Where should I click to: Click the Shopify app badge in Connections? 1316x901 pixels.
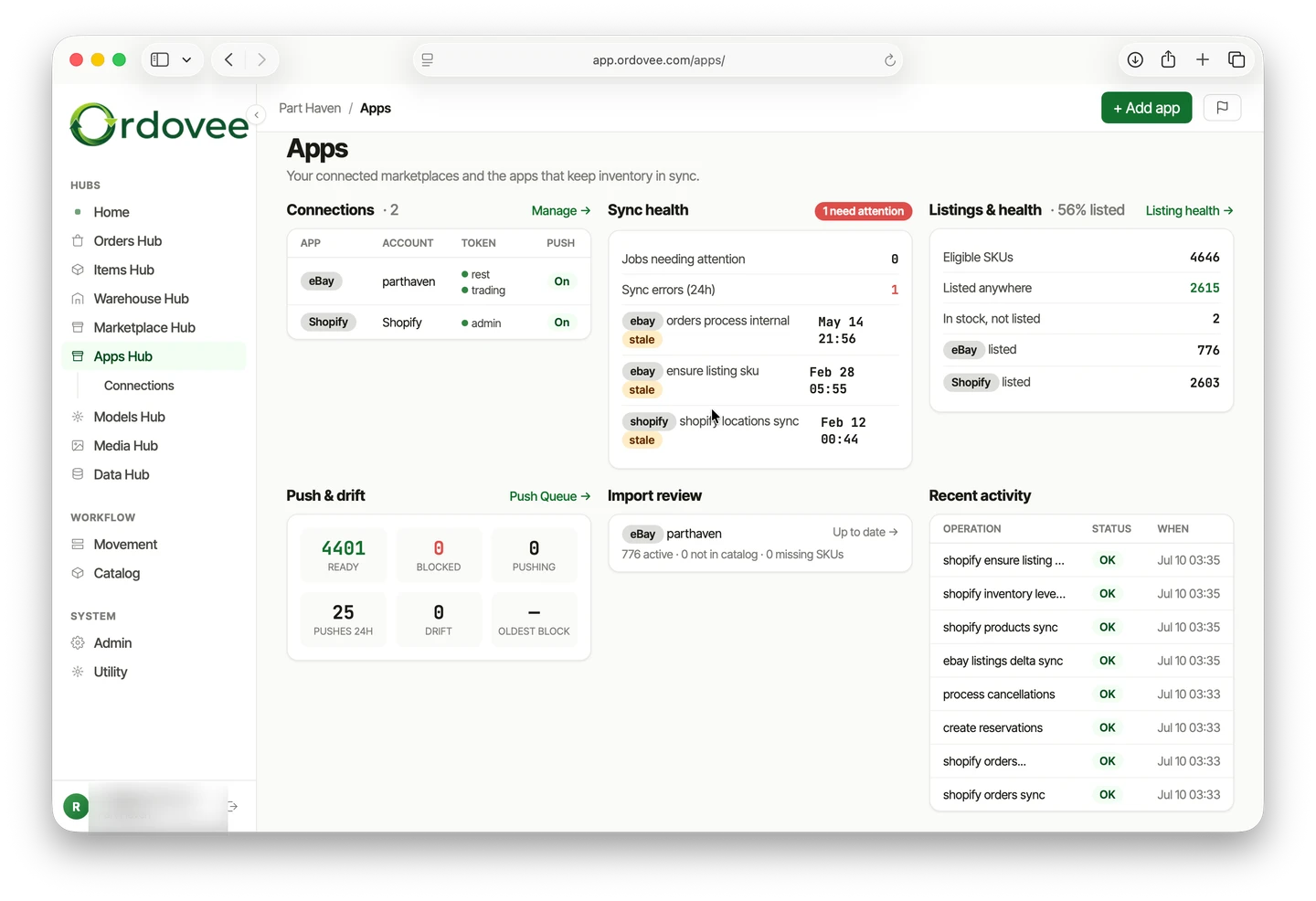click(328, 322)
